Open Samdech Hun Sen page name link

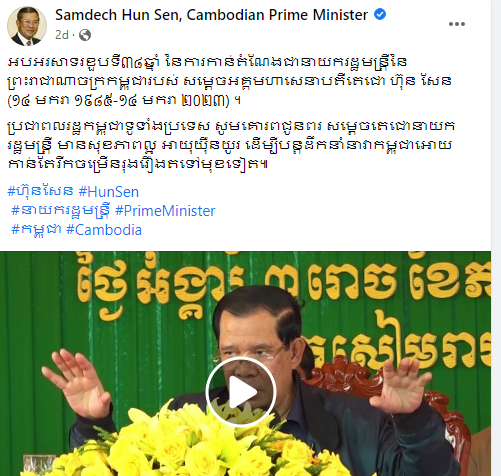(211, 15)
